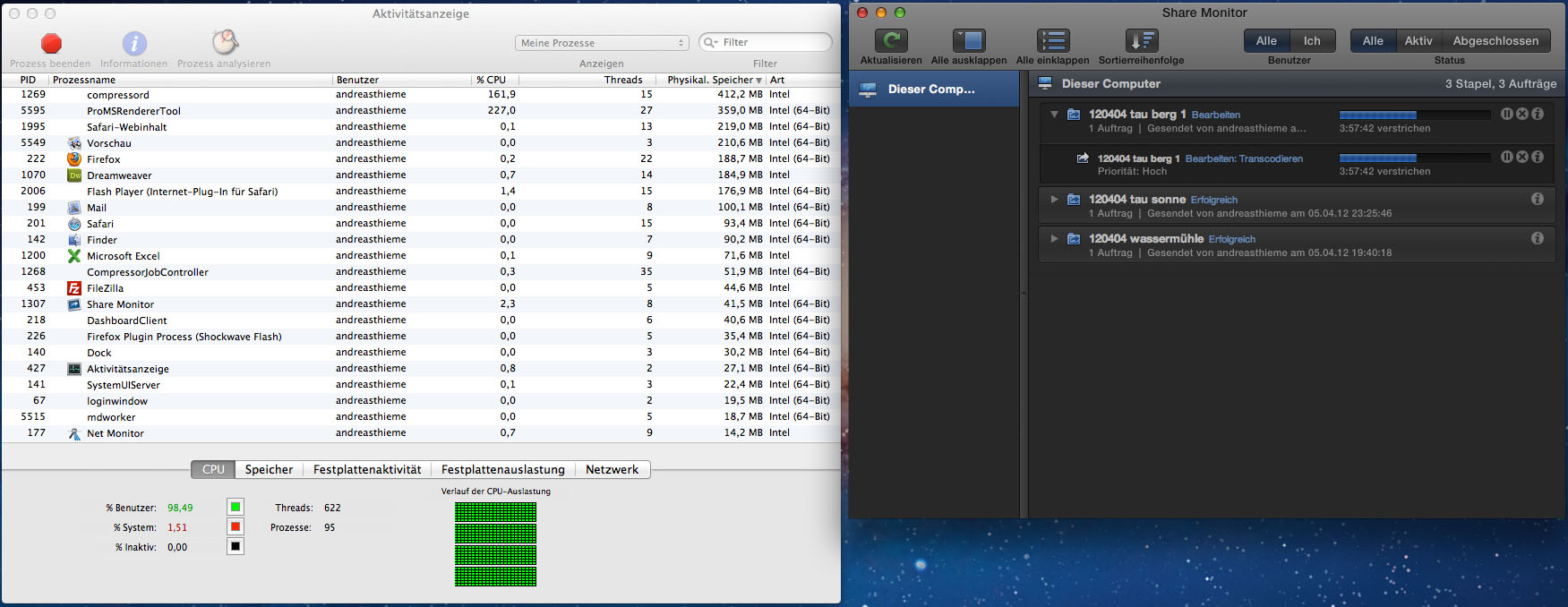Switch to the CPU tab

pyautogui.click(x=213, y=469)
